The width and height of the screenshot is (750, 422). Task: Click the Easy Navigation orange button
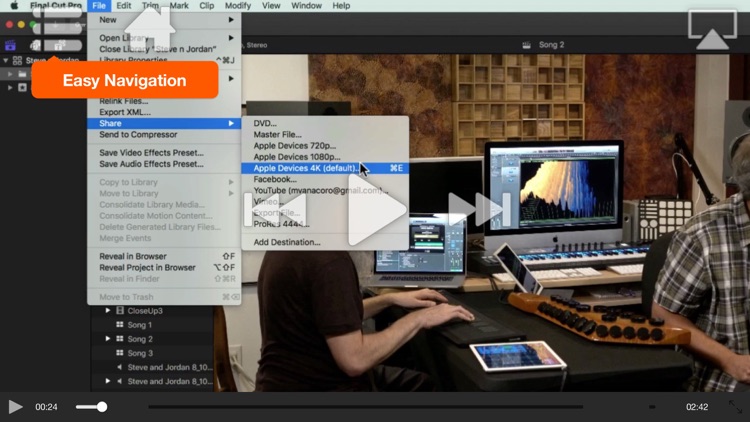click(x=125, y=80)
